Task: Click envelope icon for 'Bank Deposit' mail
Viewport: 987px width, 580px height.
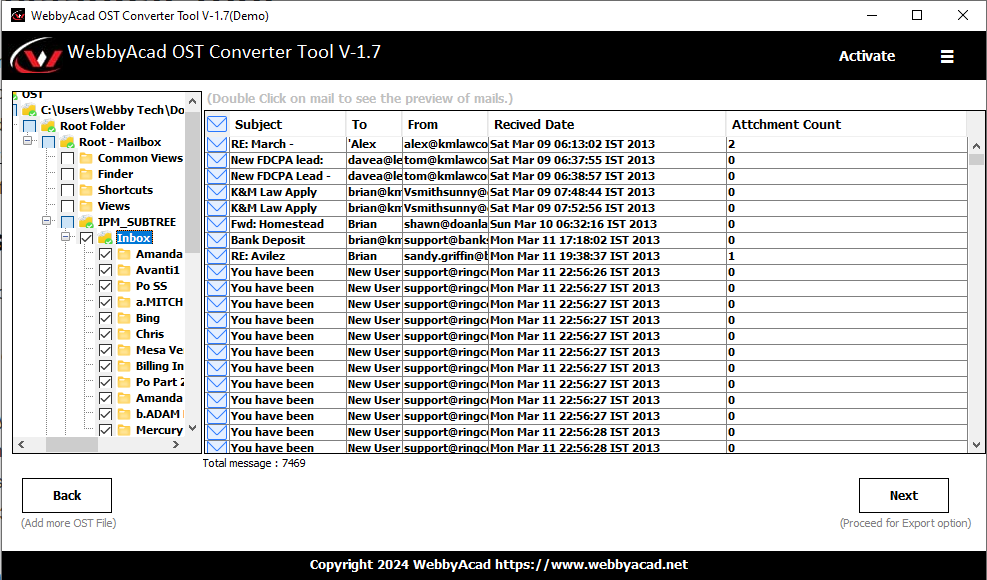Action: coord(217,240)
